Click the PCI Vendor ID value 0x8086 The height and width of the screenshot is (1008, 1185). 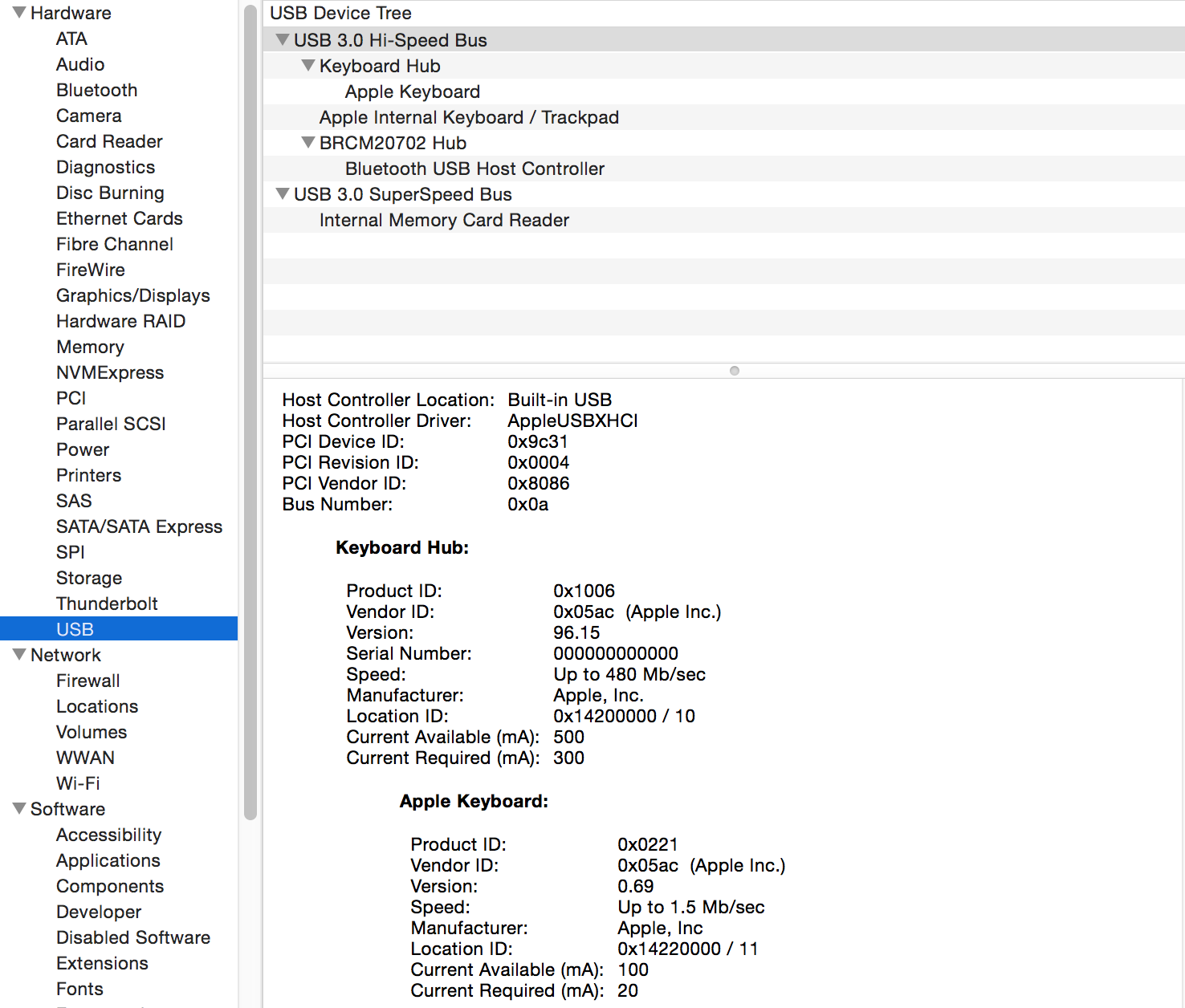click(538, 483)
